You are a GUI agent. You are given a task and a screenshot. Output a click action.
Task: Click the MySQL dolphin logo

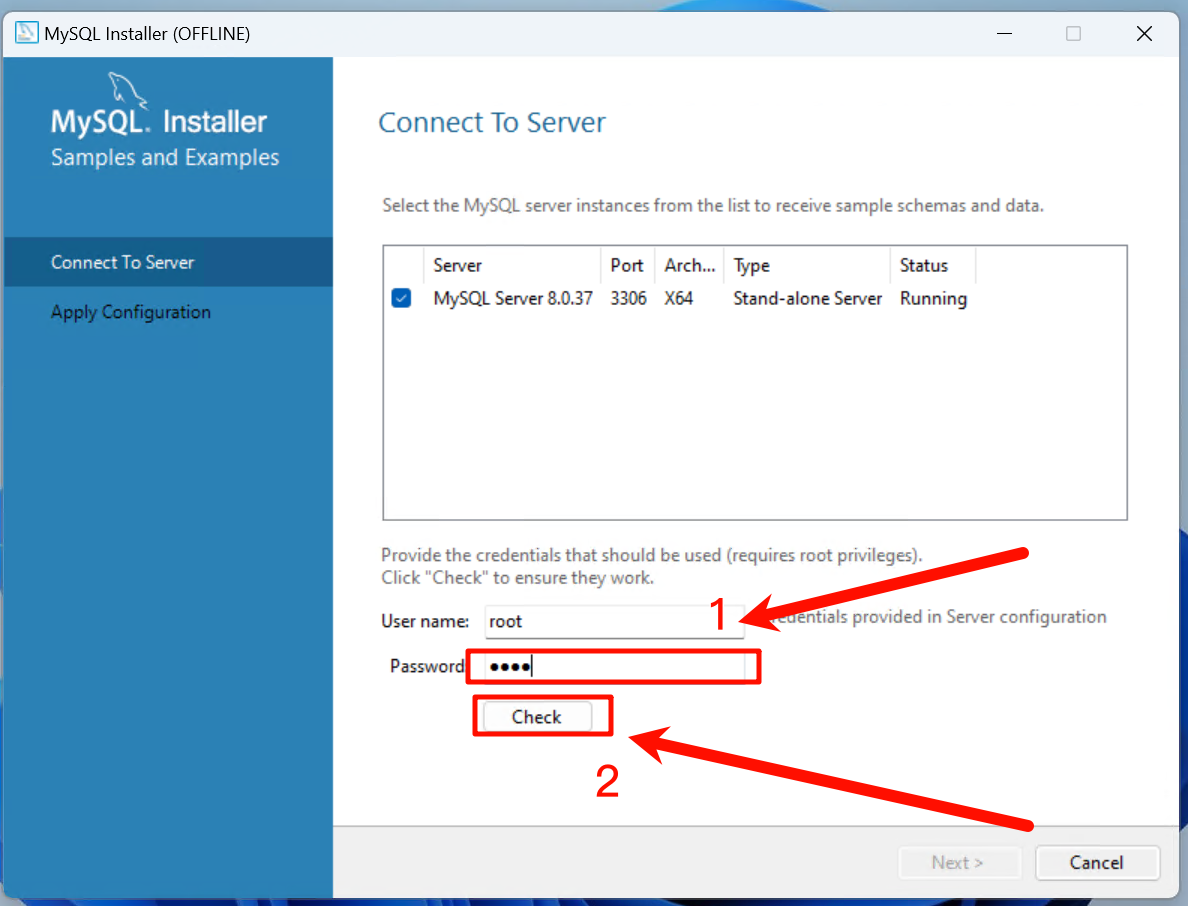pyautogui.click(x=127, y=90)
